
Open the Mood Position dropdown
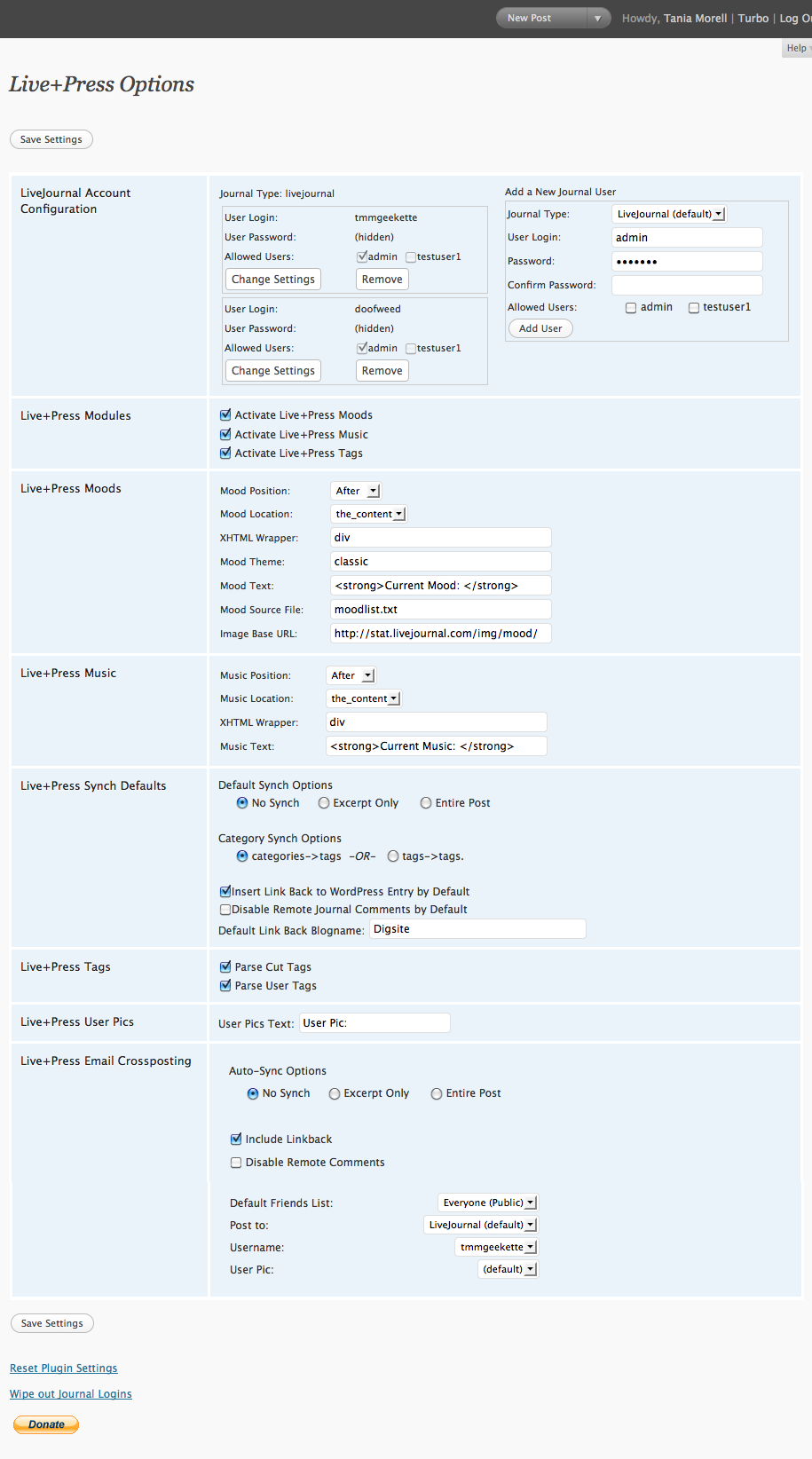coord(356,491)
